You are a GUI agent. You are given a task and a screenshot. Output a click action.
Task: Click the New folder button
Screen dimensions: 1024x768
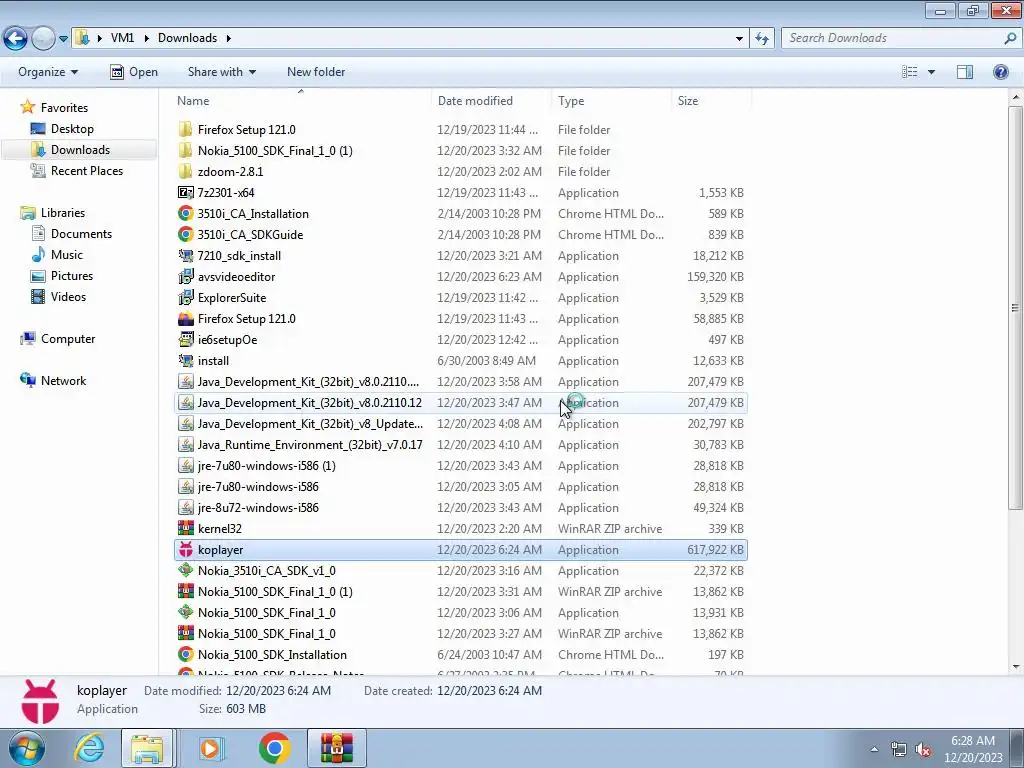pos(316,72)
